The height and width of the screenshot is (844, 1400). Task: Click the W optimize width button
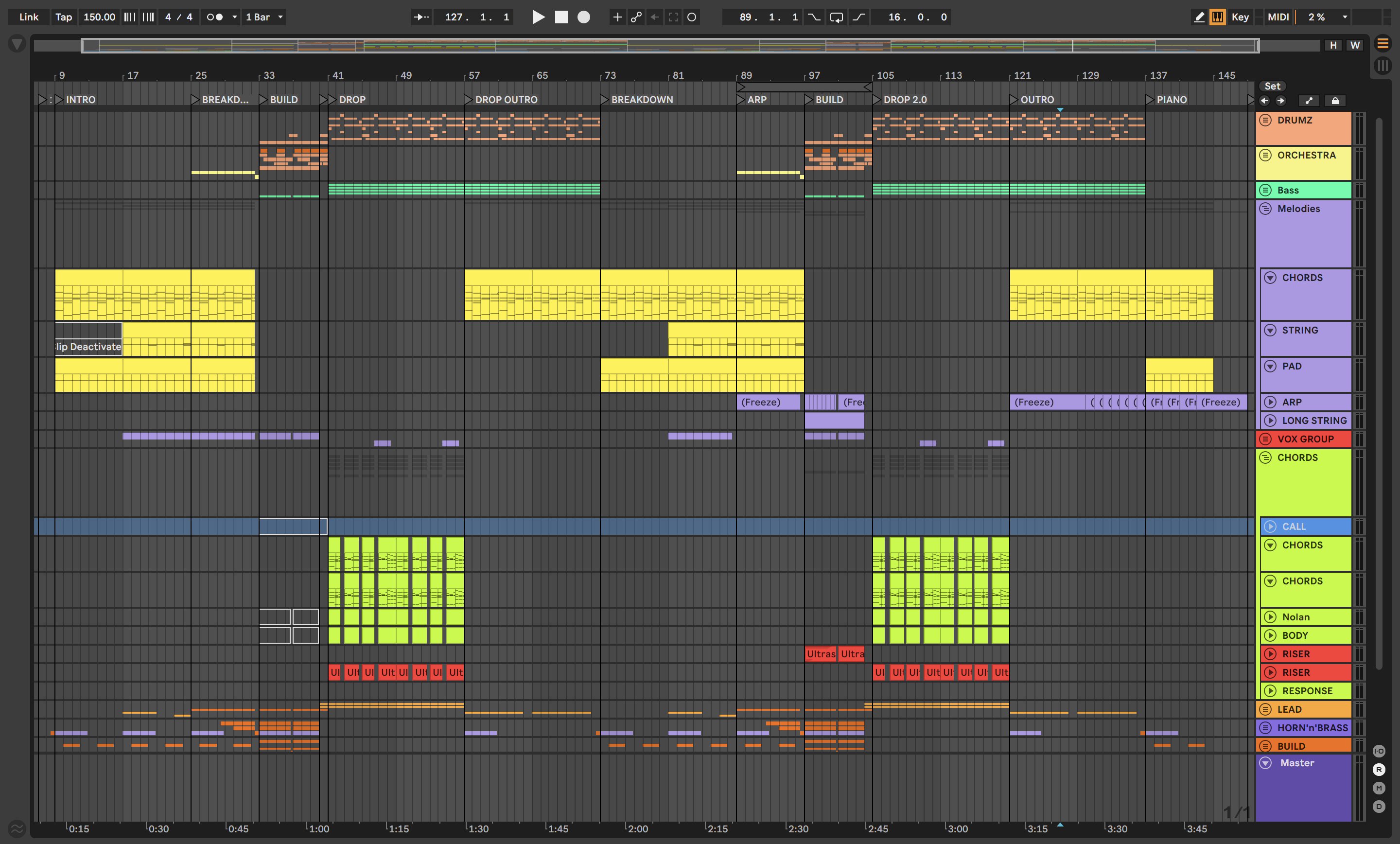[x=1355, y=46]
